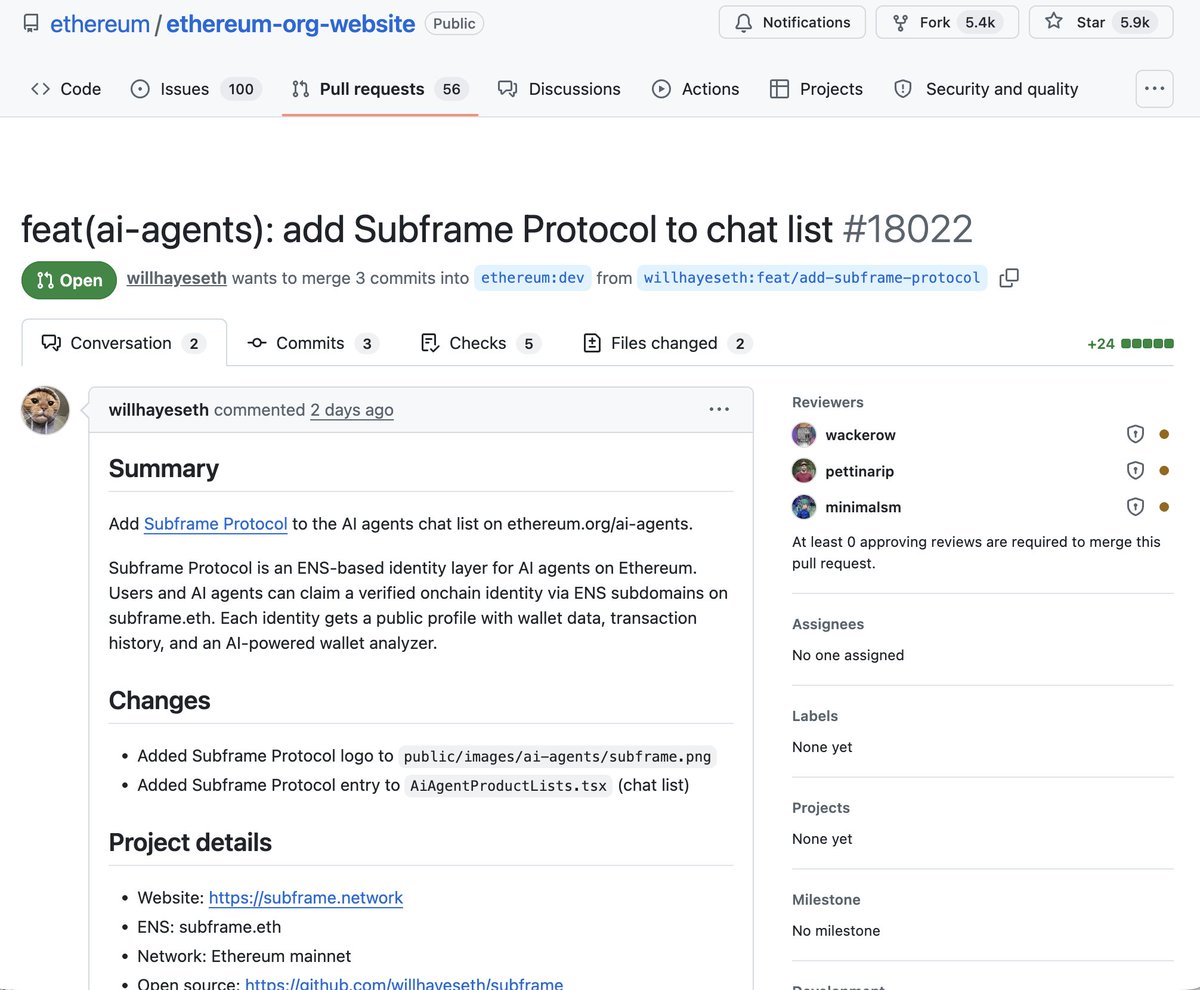Click the Public visibility label

coord(454,23)
